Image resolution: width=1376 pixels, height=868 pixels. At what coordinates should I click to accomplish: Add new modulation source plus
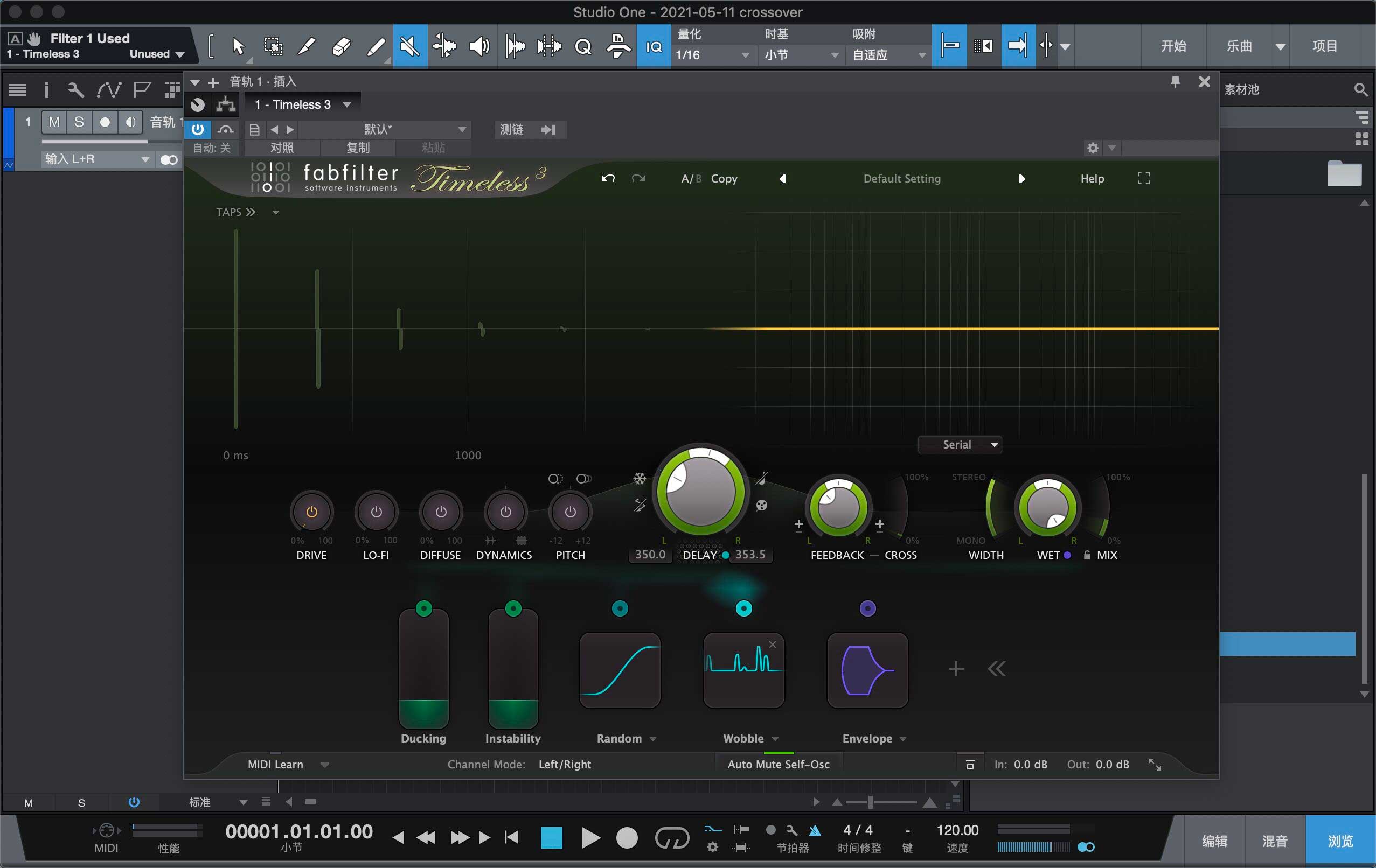point(956,669)
